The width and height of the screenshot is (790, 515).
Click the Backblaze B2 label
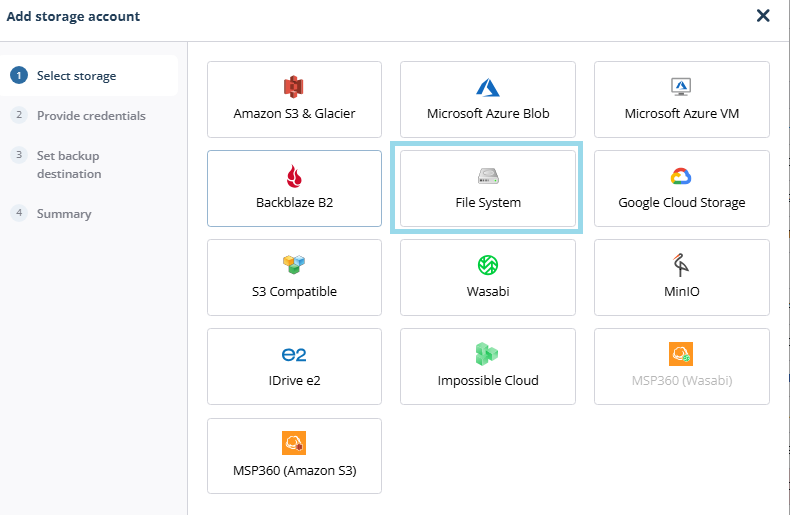(294, 203)
